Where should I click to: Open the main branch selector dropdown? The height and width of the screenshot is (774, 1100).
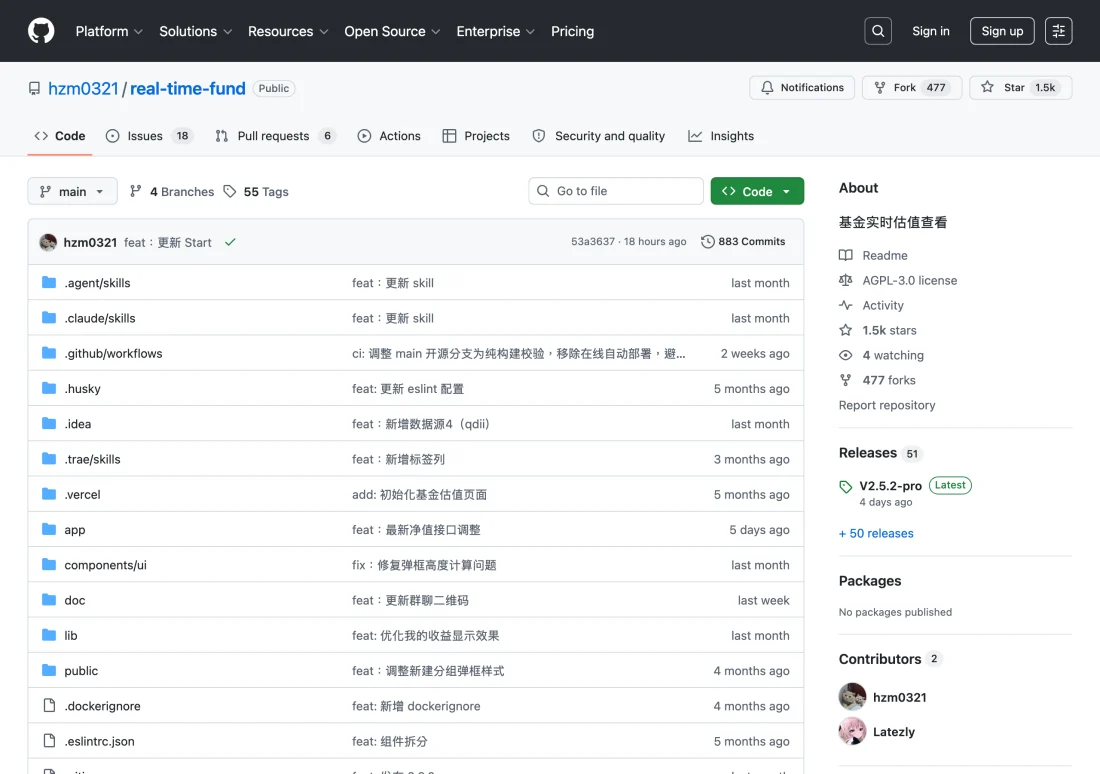pyautogui.click(x=72, y=191)
